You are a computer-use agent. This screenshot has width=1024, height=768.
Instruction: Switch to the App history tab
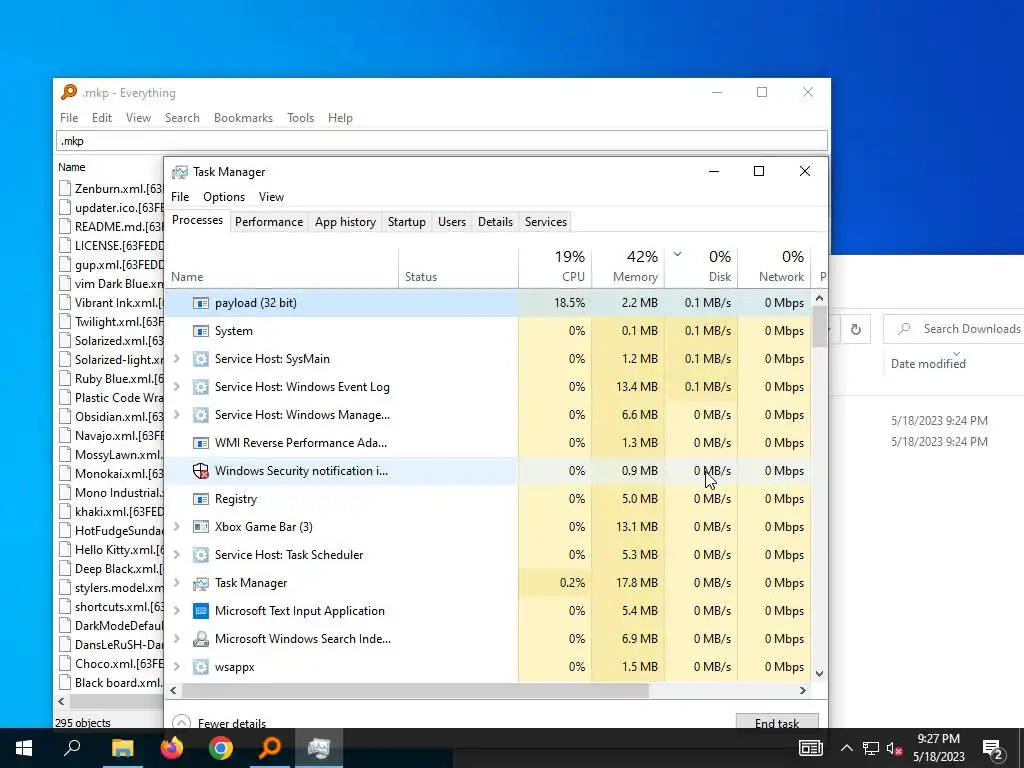(345, 222)
